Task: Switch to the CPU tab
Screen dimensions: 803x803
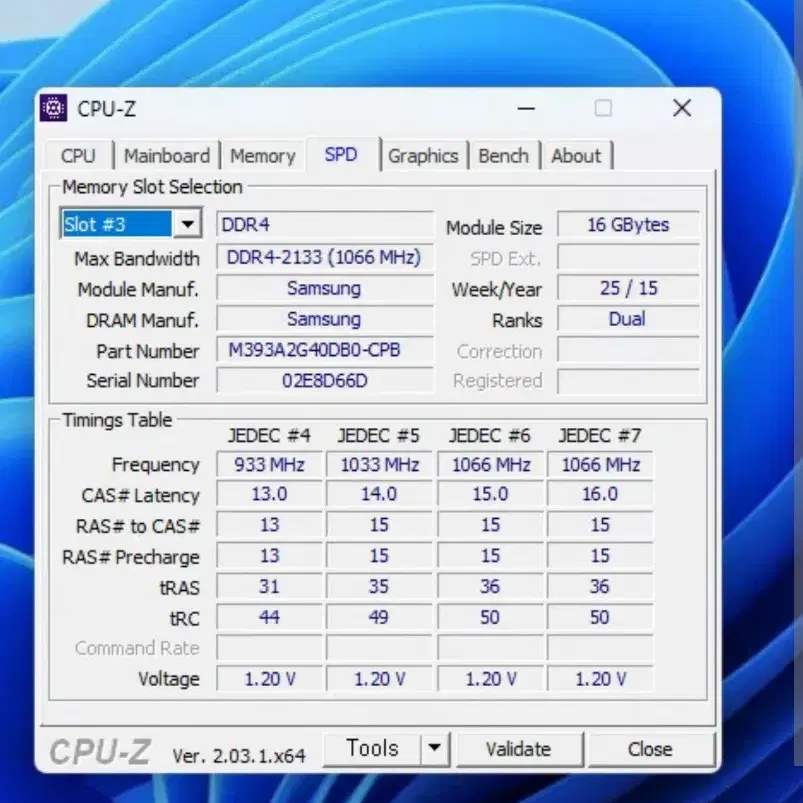Action: (78, 156)
